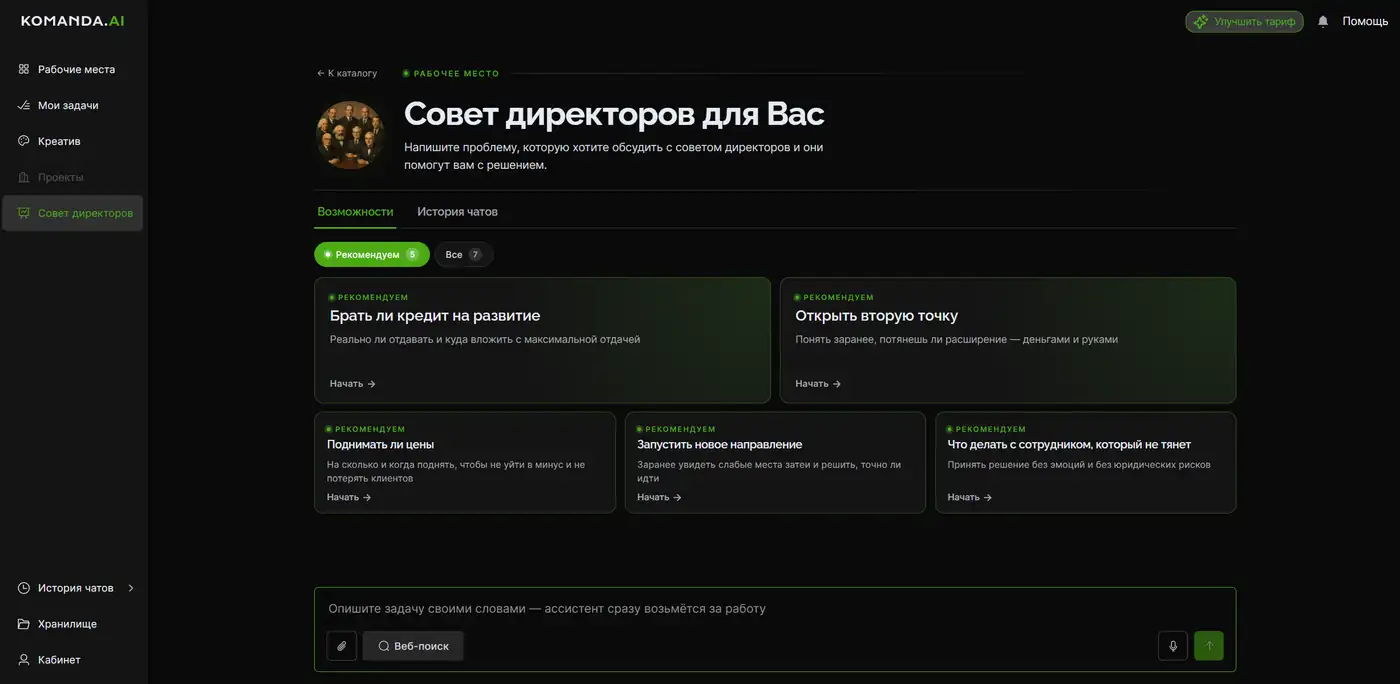Screen dimensions: 1400x684
Task: Click Начать on Поднимать ли цены card
Action: 349,497
